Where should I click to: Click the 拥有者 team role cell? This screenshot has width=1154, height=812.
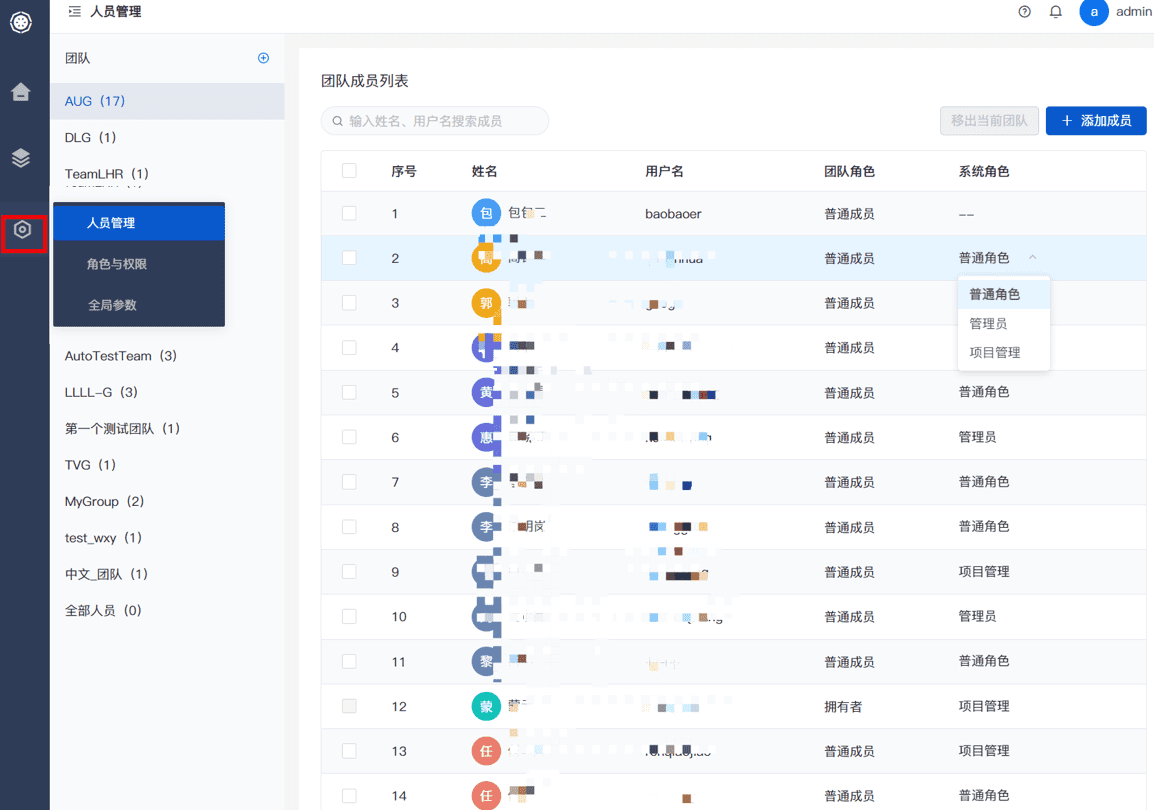[x=843, y=707]
